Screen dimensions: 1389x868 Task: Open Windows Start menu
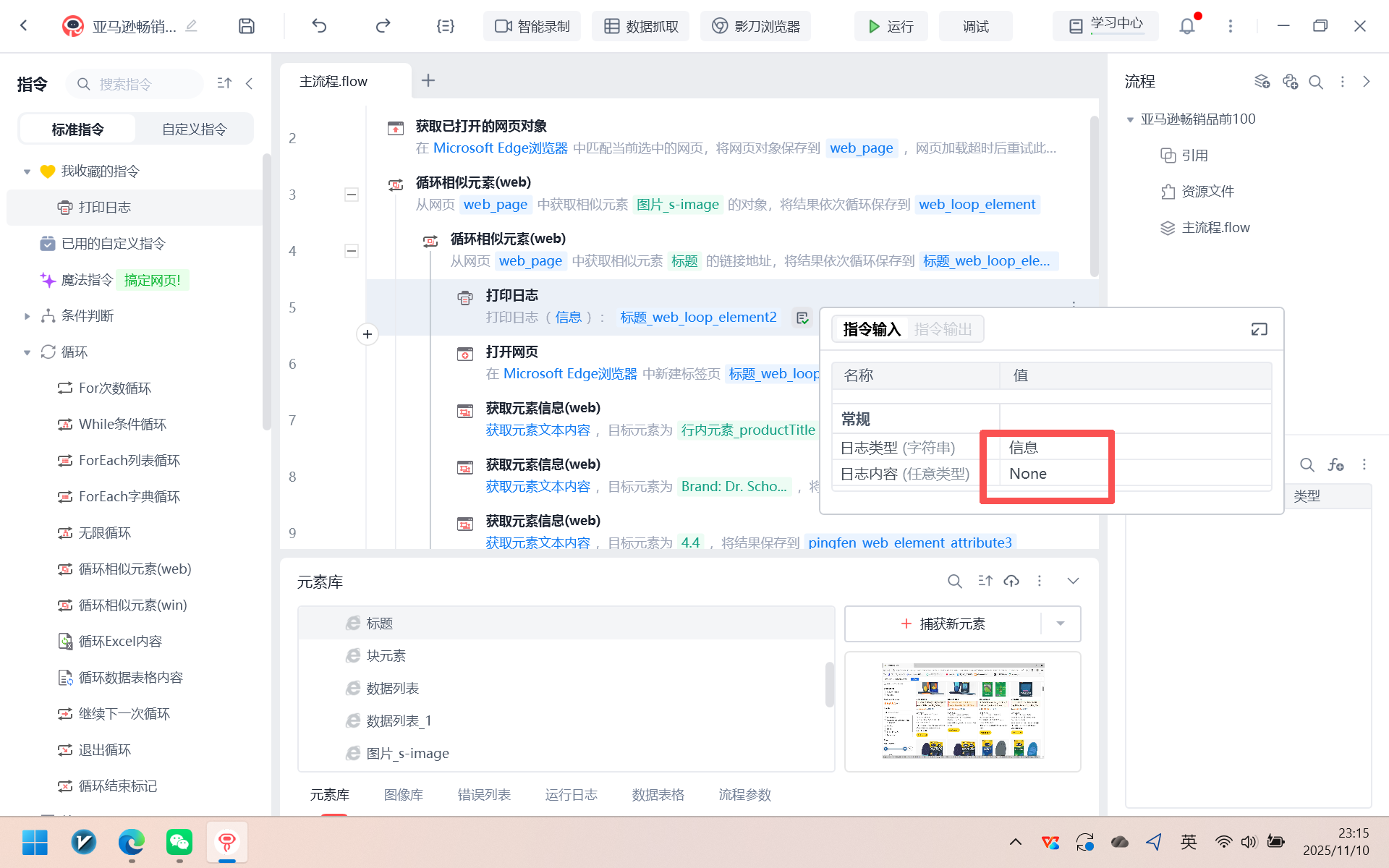point(35,842)
